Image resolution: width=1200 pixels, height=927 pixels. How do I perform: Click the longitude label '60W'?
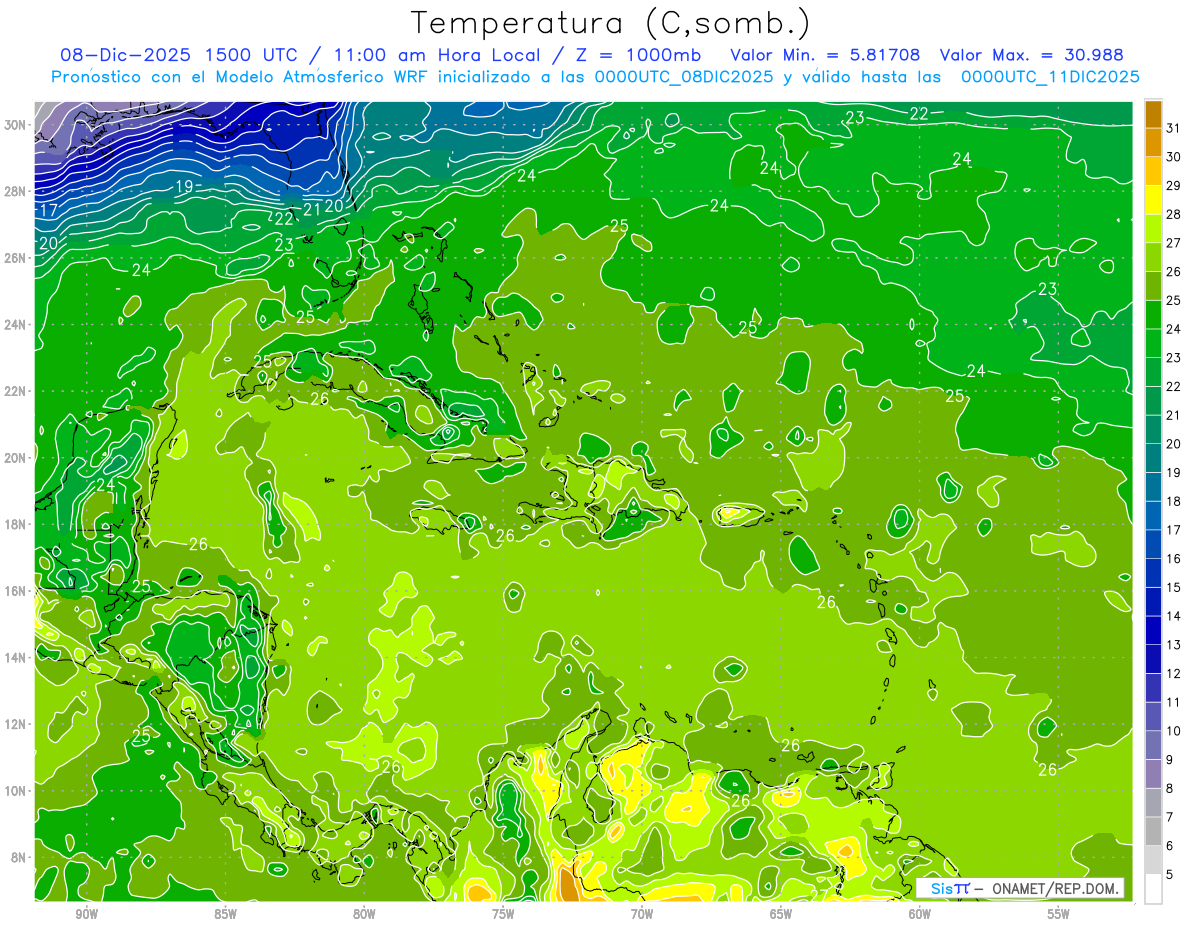click(920, 914)
